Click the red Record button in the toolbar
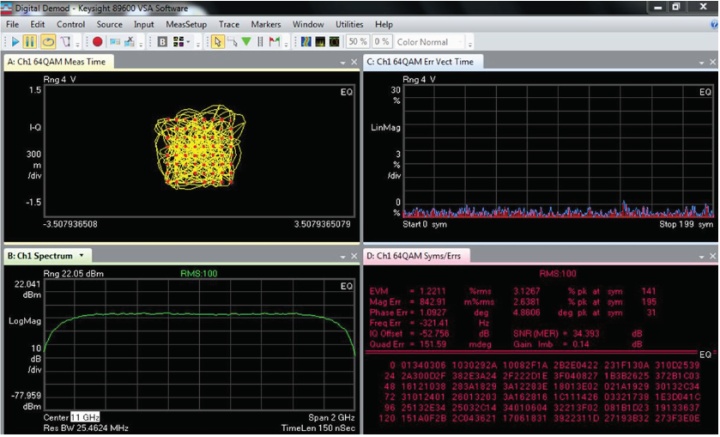This screenshot has width=720, height=437. (x=97, y=42)
